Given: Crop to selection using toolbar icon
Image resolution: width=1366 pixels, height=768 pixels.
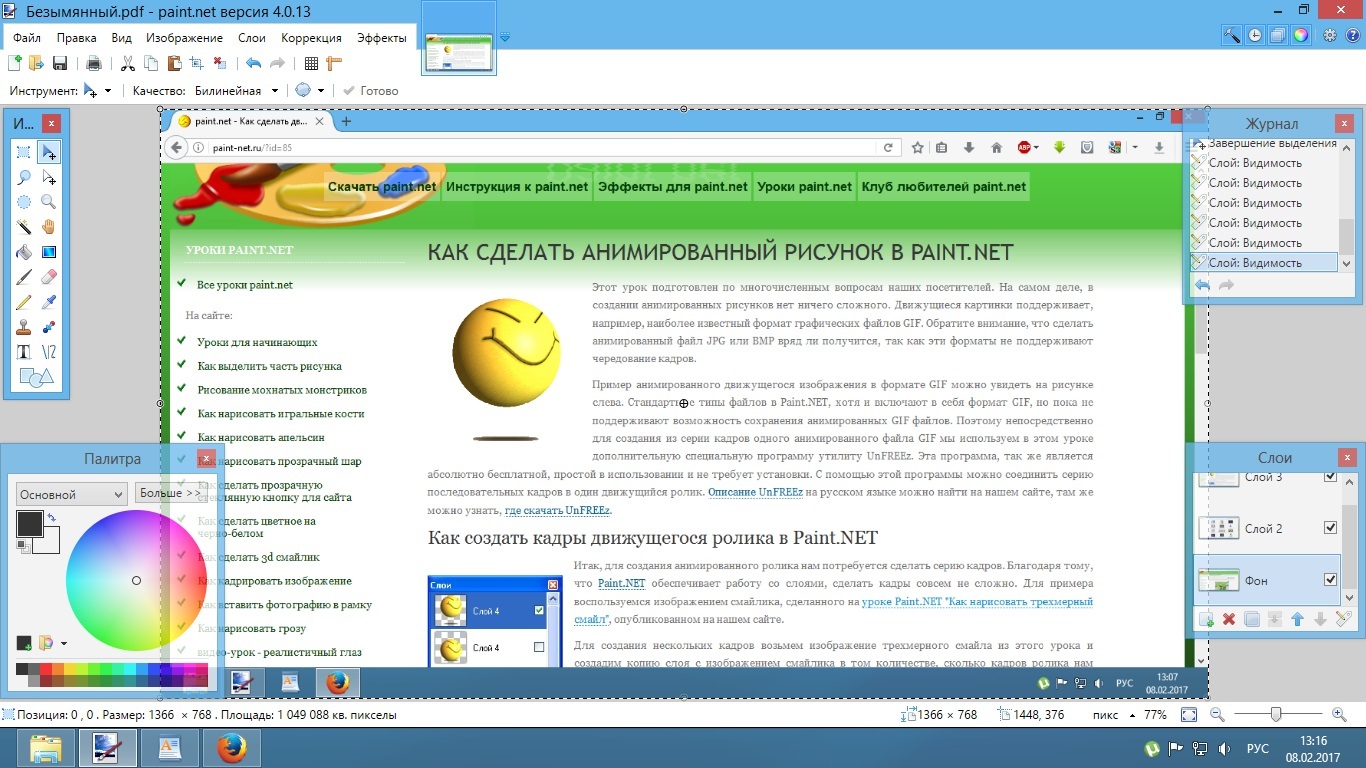Looking at the screenshot, I should pyautogui.click(x=196, y=64).
